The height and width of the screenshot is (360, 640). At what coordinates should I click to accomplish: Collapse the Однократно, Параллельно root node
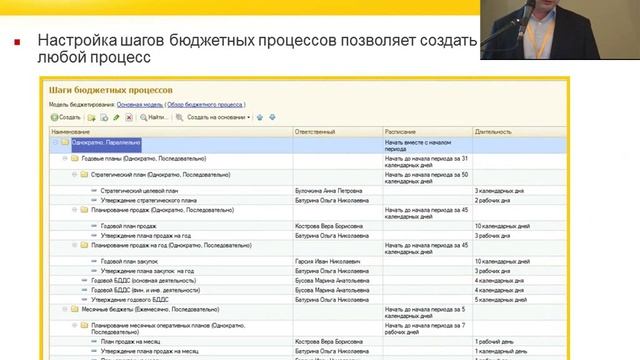pos(55,142)
